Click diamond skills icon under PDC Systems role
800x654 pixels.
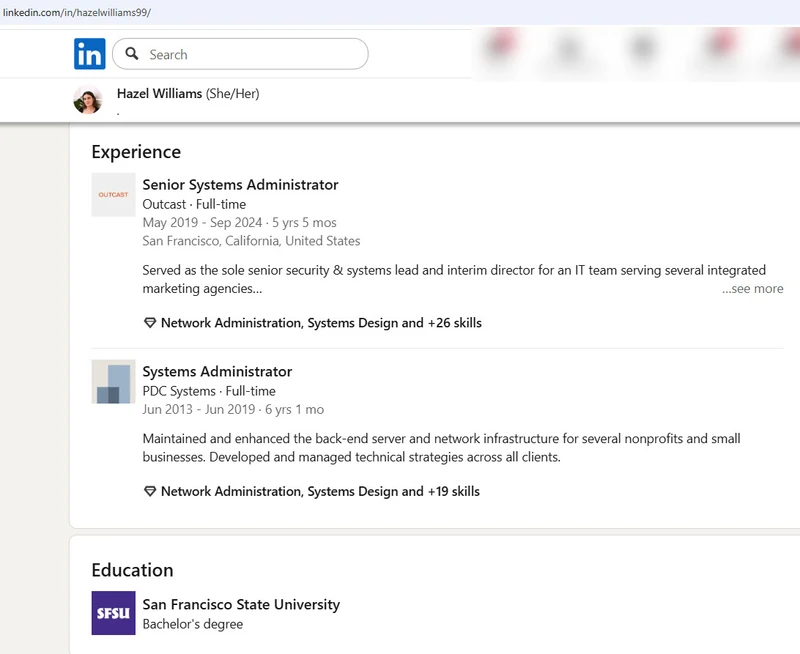click(150, 491)
